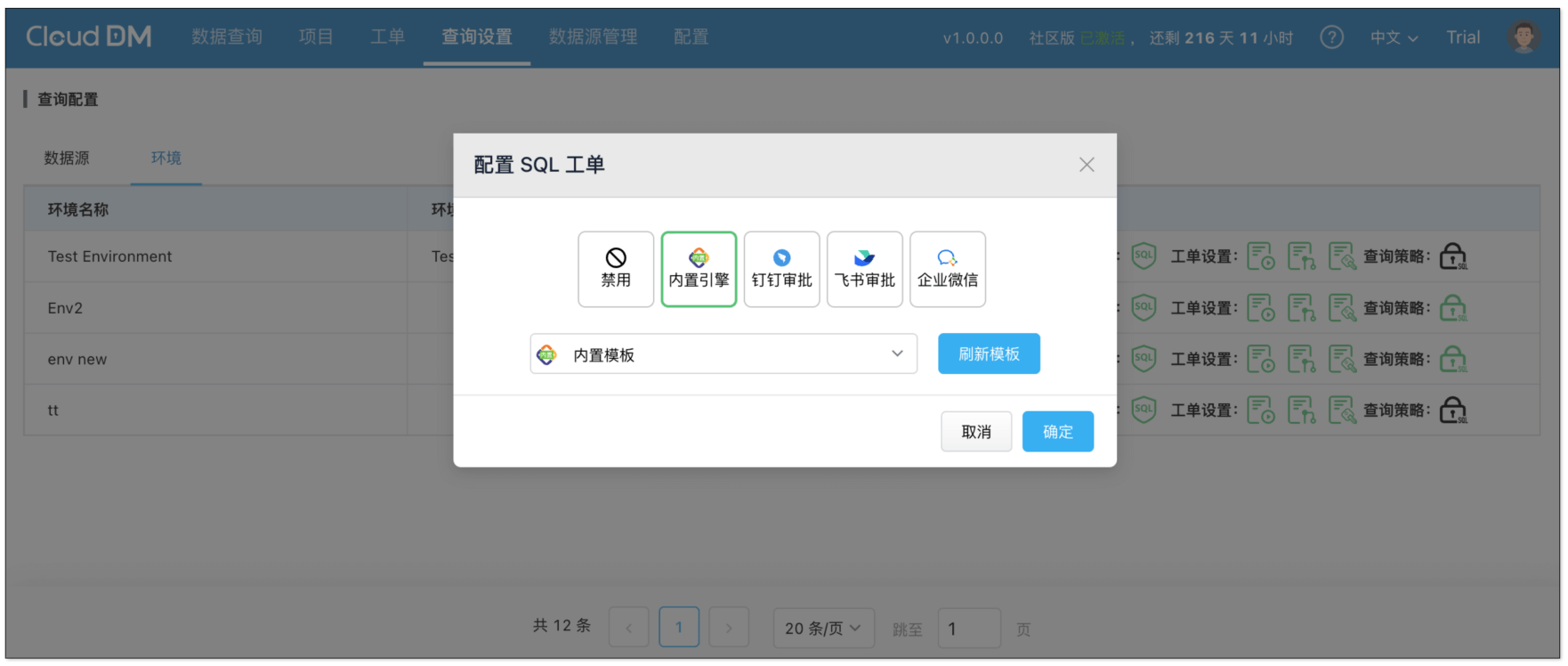Select 钉钉审批 approval option
This screenshot has width=1568, height=666.
pyautogui.click(x=781, y=269)
